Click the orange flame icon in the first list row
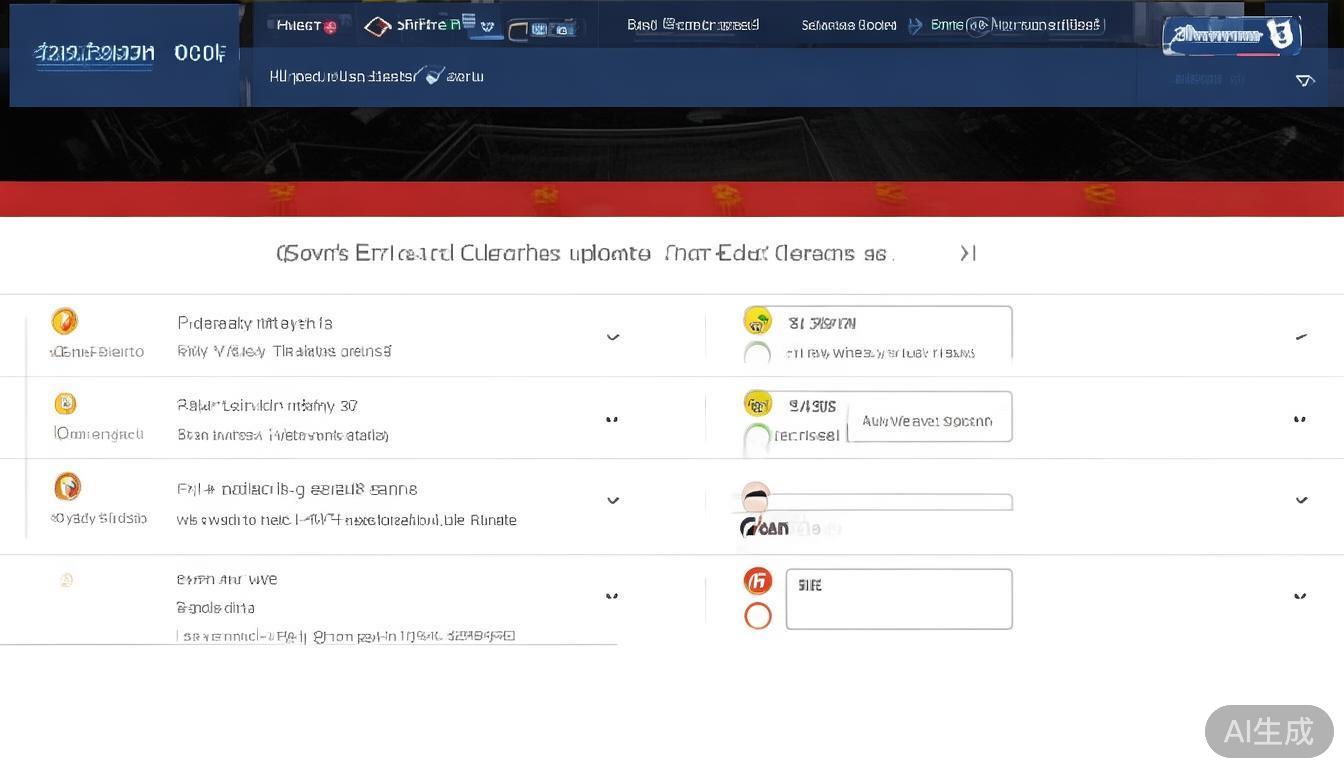This screenshot has width=1344, height=768. 64,321
